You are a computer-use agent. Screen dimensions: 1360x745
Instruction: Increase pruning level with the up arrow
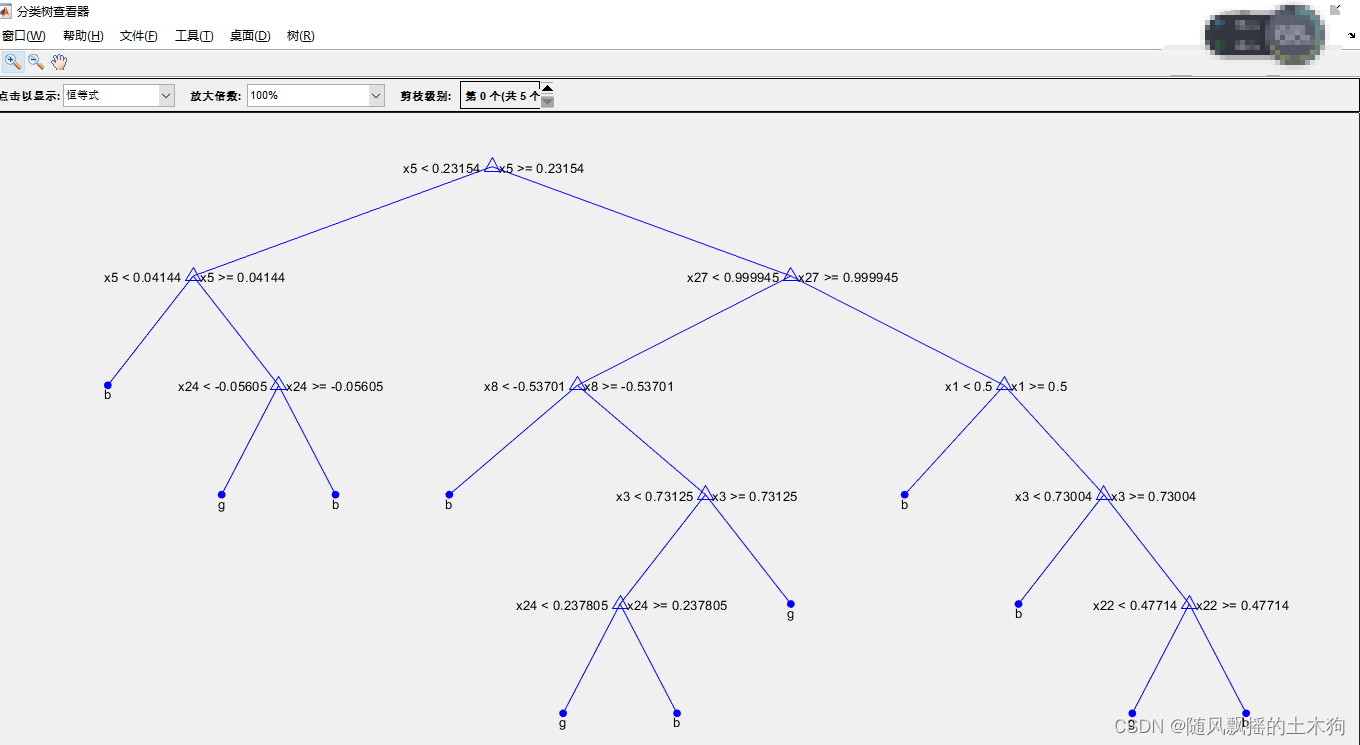click(x=547, y=88)
